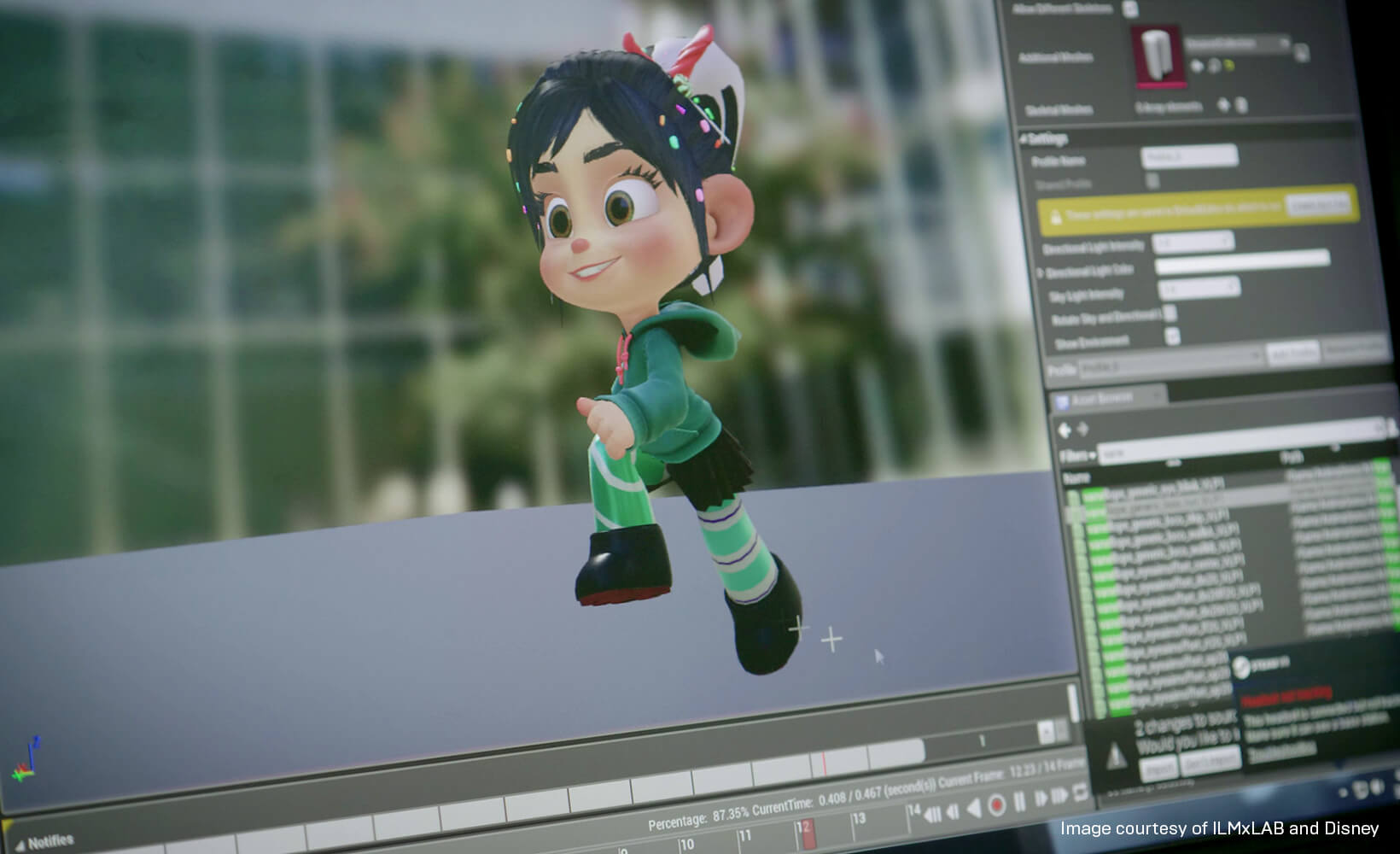Play the animation in reverse
This screenshot has height=854, width=1400.
[974, 808]
